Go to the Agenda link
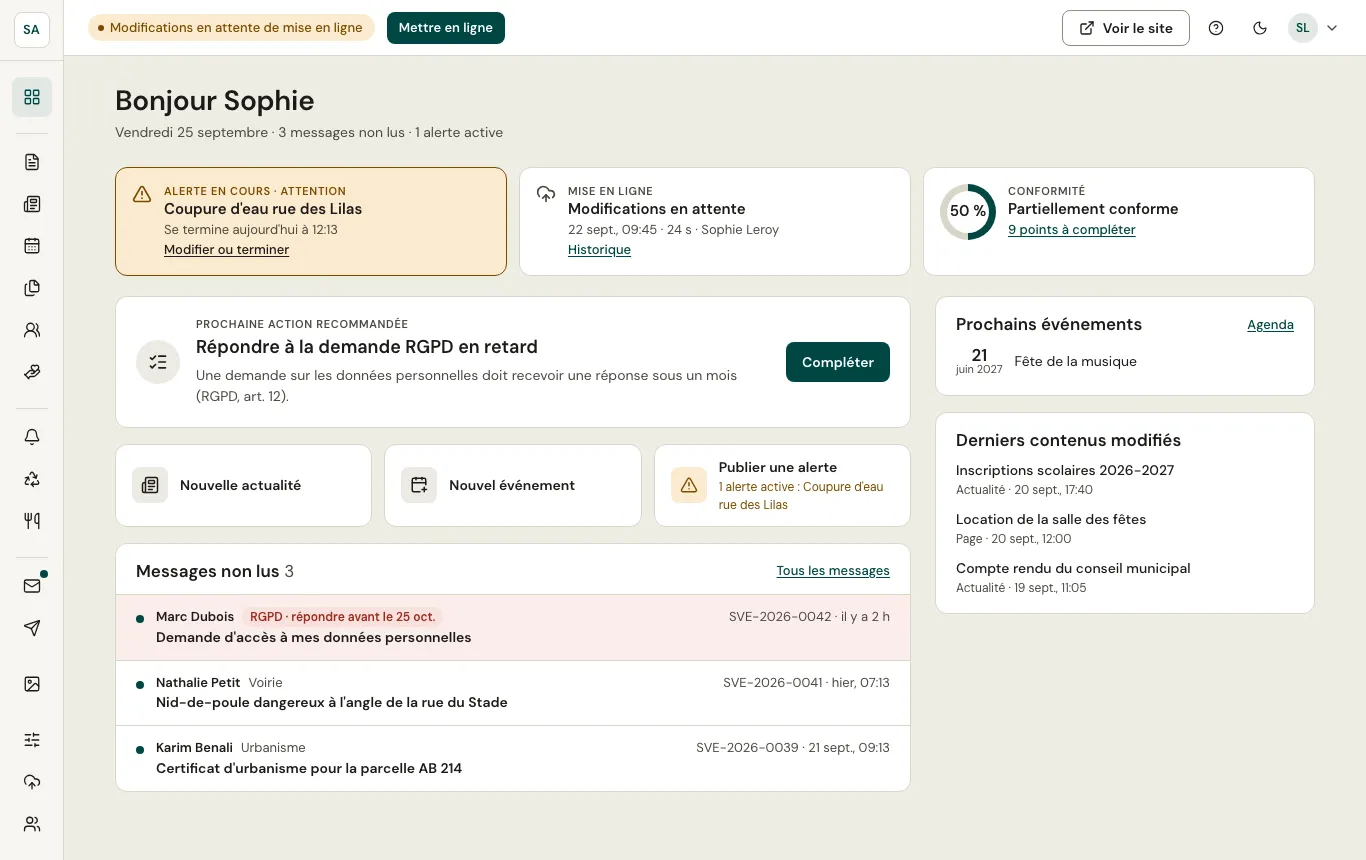Image resolution: width=1366 pixels, height=860 pixels. tap(1270, 325)
